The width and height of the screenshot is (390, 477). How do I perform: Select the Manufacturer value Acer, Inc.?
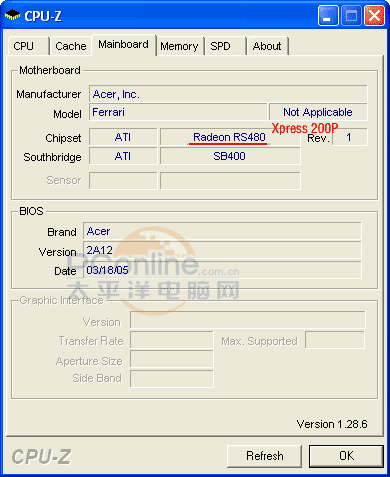click(x=228, y=94)
